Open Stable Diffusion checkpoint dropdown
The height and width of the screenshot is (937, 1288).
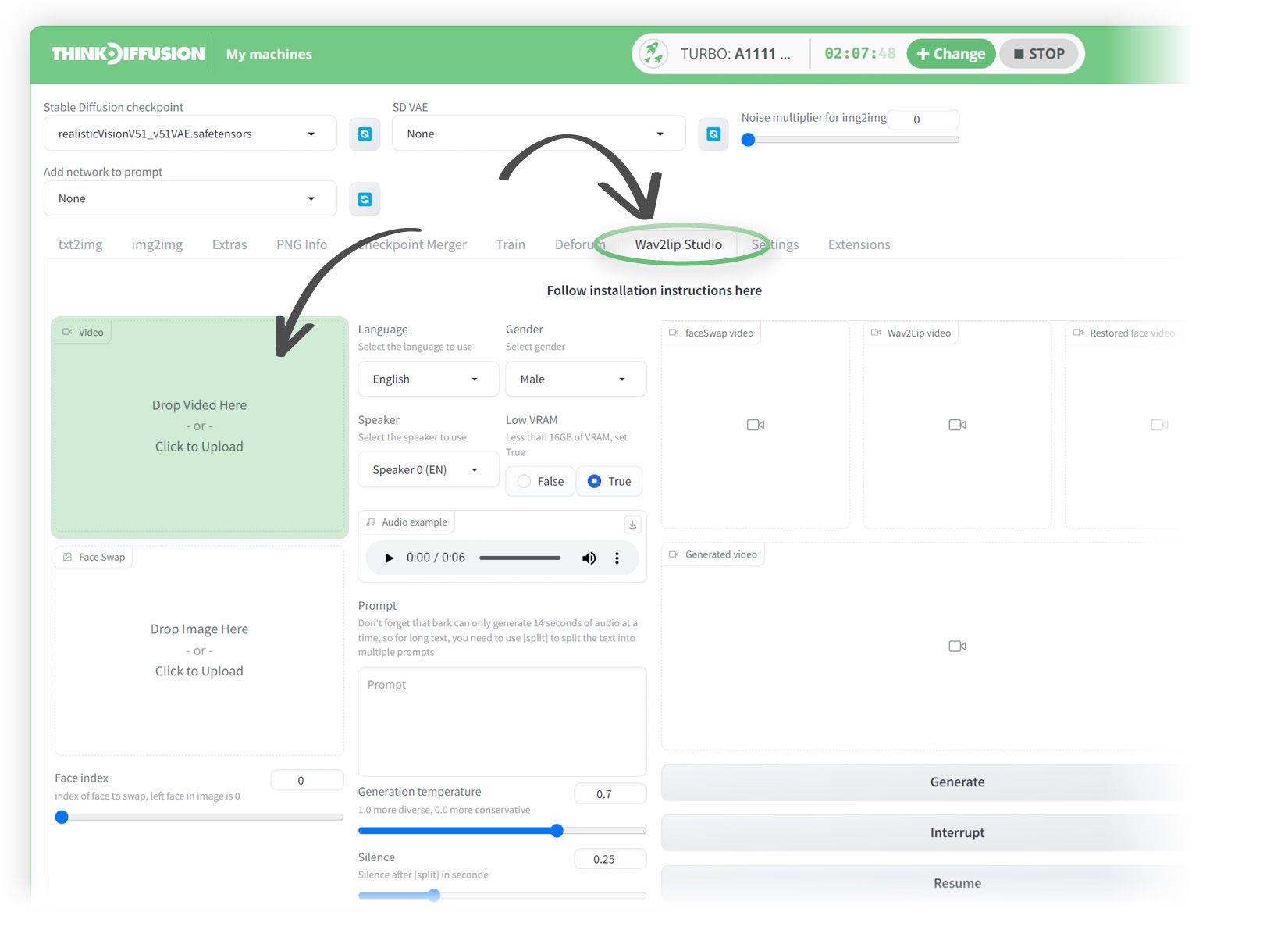coord(190,134)
